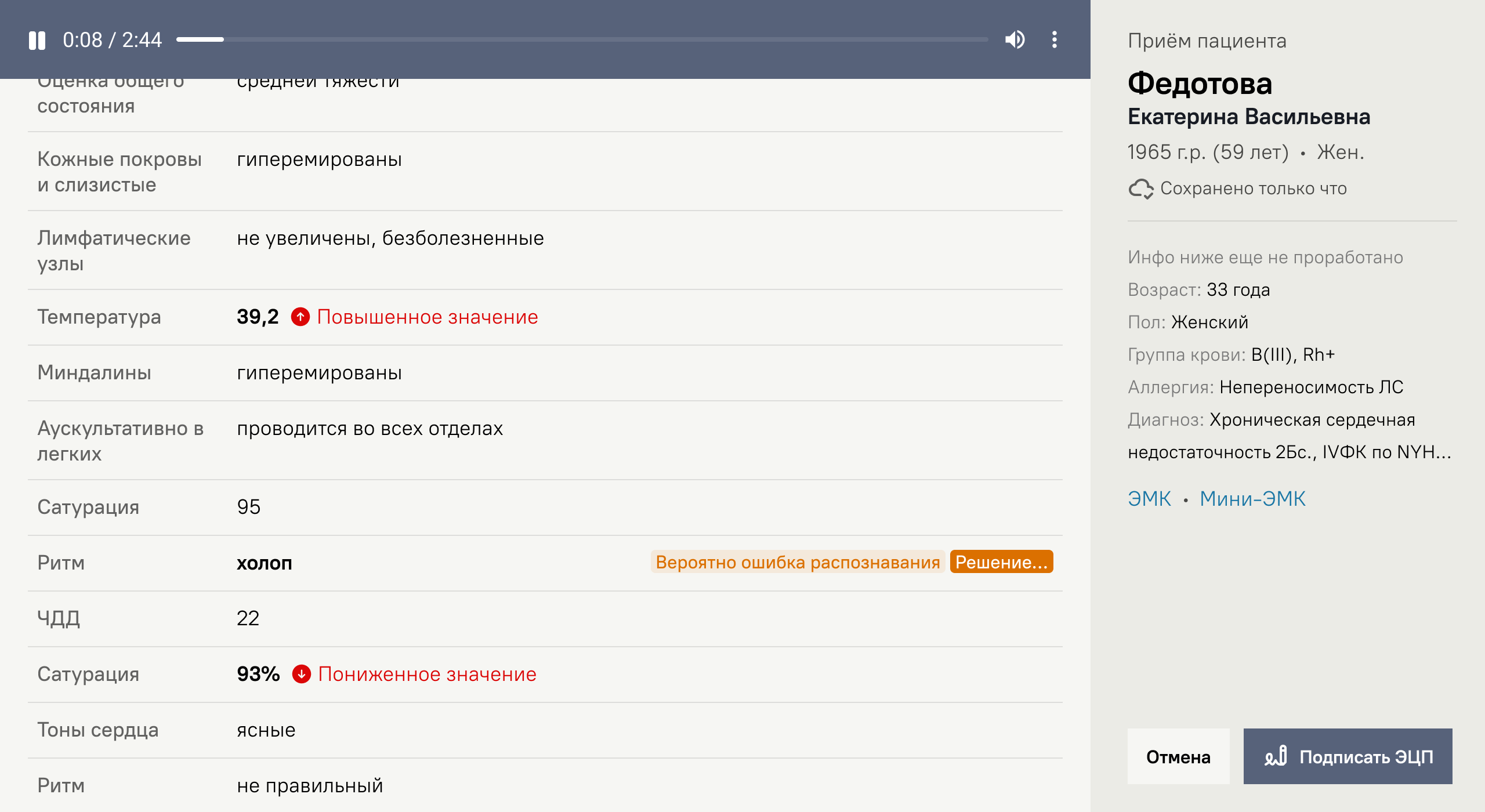The image size is (1485, 812).
Task: Click the signature icon on Подписать ЭЦП
Action: 1276,756
